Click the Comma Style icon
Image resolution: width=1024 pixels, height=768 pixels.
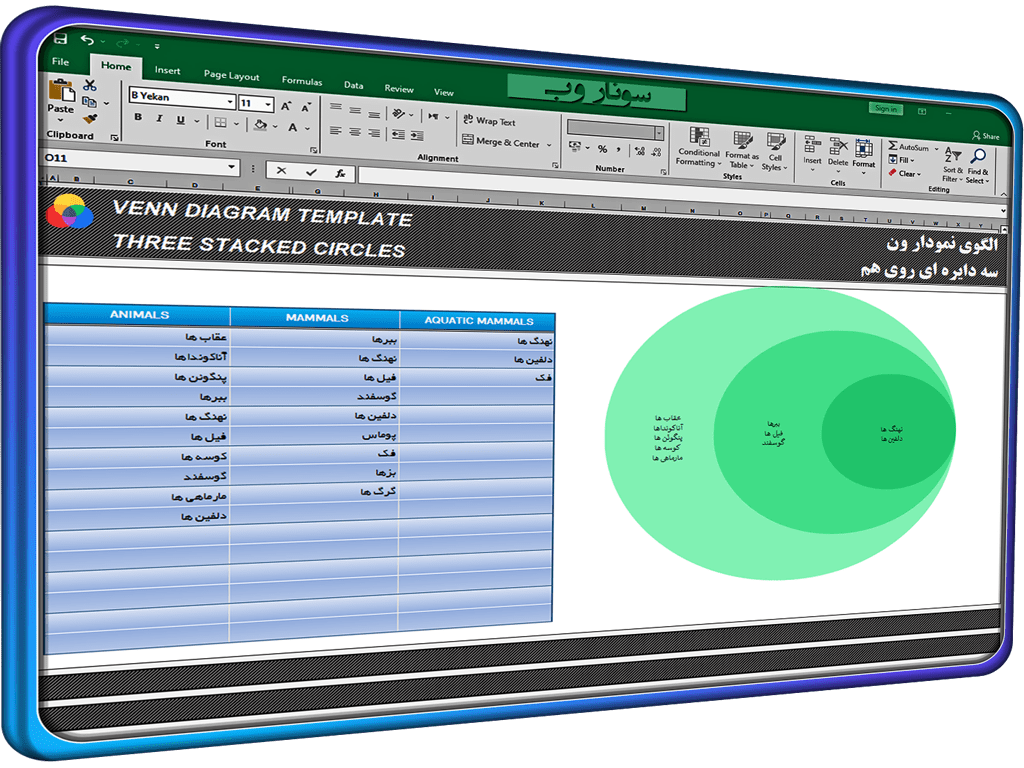pos(618,150)
